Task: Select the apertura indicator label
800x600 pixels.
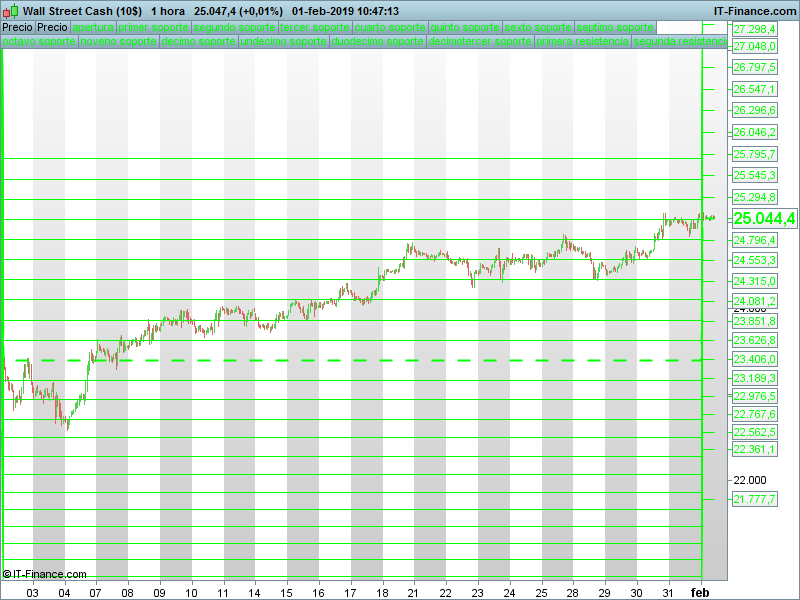Action: [93, 27]
